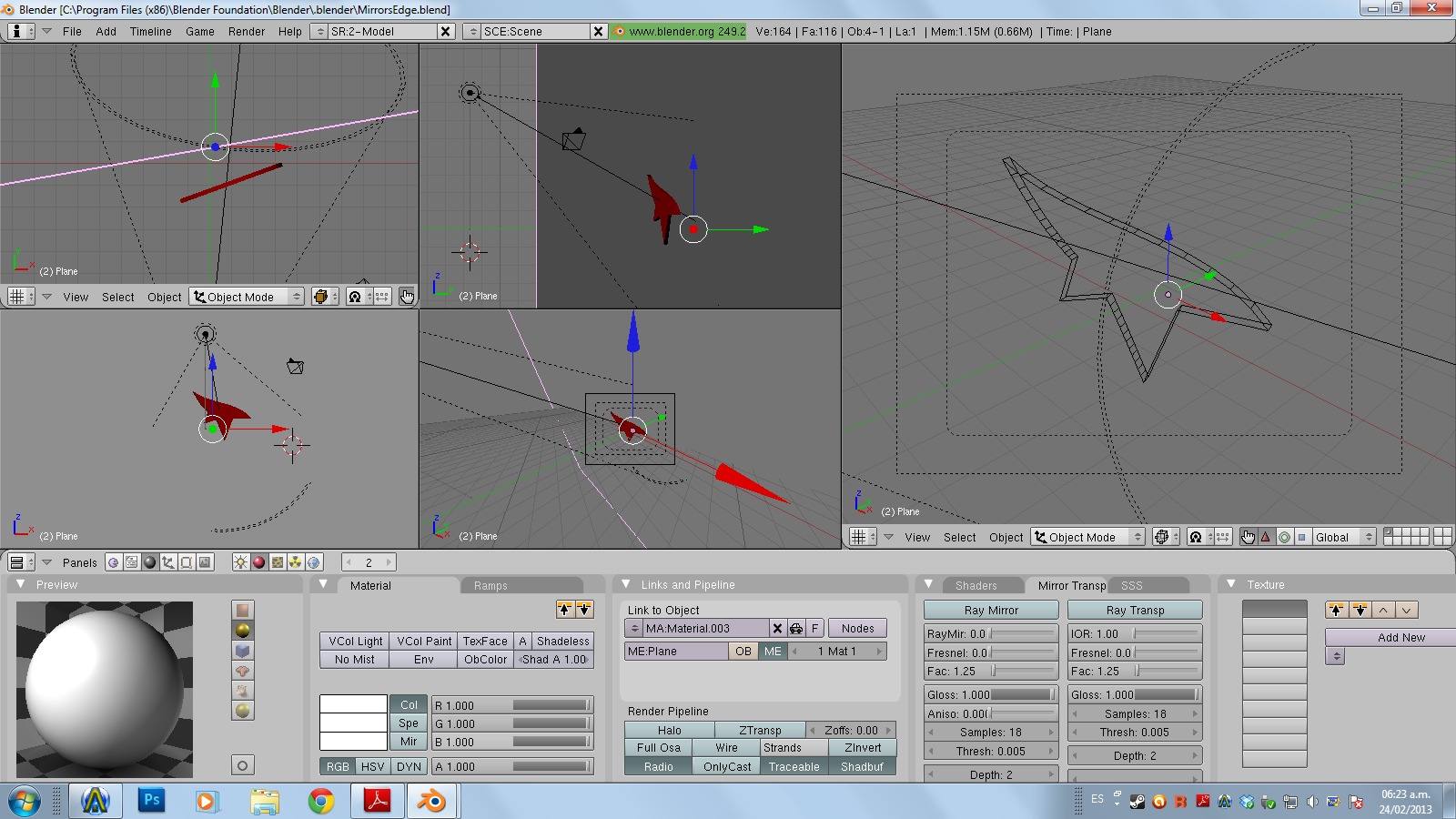The image size is (1456, 819).
Task: Set preview type to hair strands
Action: pyautogui.click(x=243, y=691)
